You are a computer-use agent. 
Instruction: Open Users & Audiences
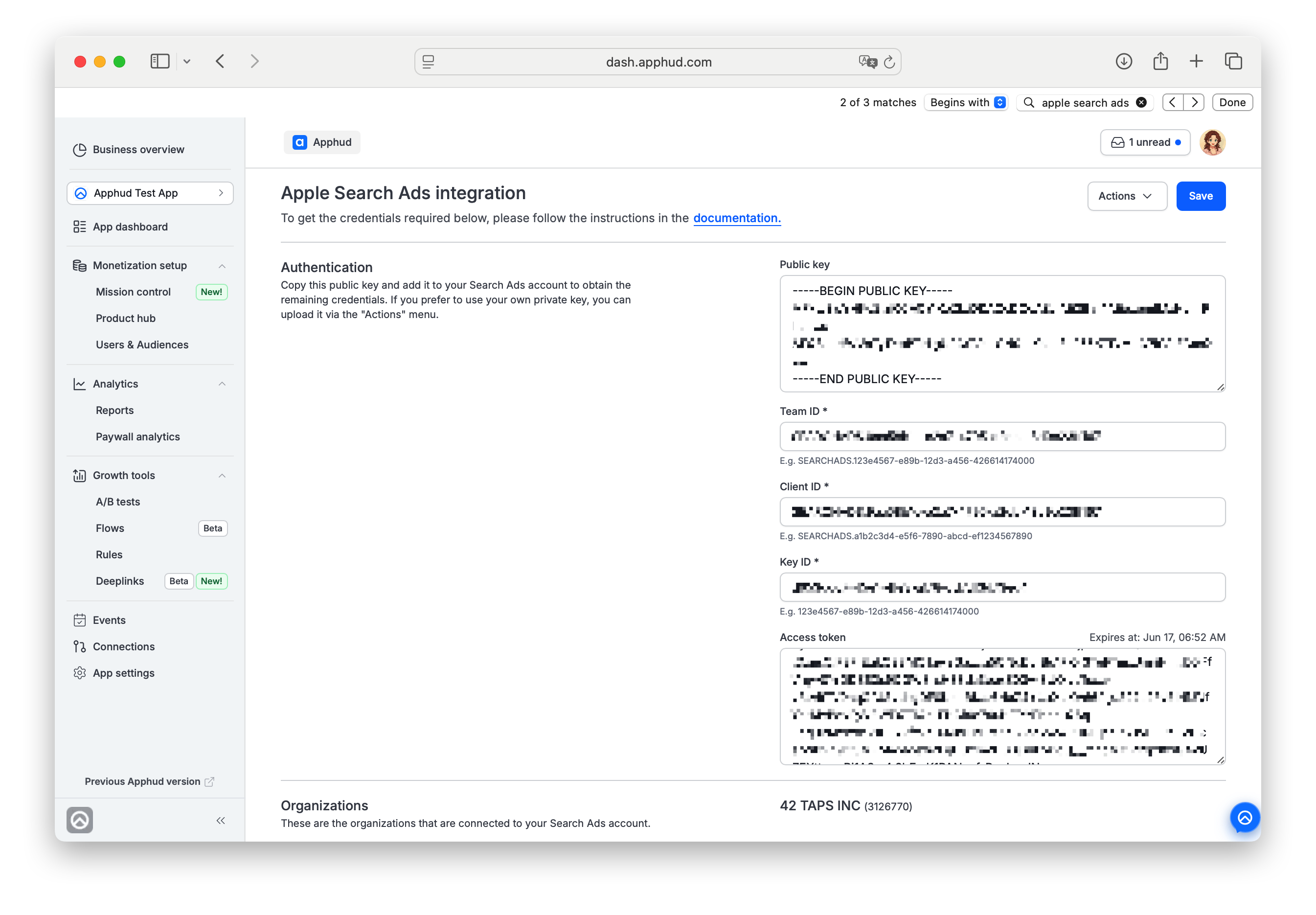(142, 344)
